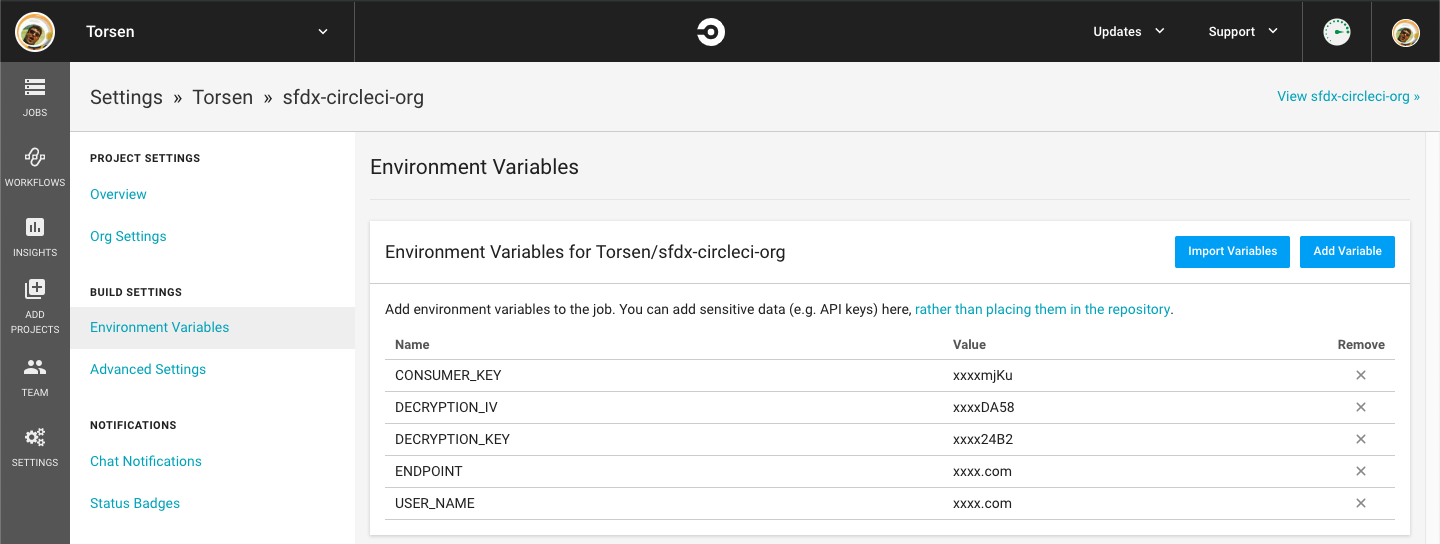The height and width of the screenshot is (544, 1440).
Task: Open the Updates dropdown menu
Action: pos(1129,32)
